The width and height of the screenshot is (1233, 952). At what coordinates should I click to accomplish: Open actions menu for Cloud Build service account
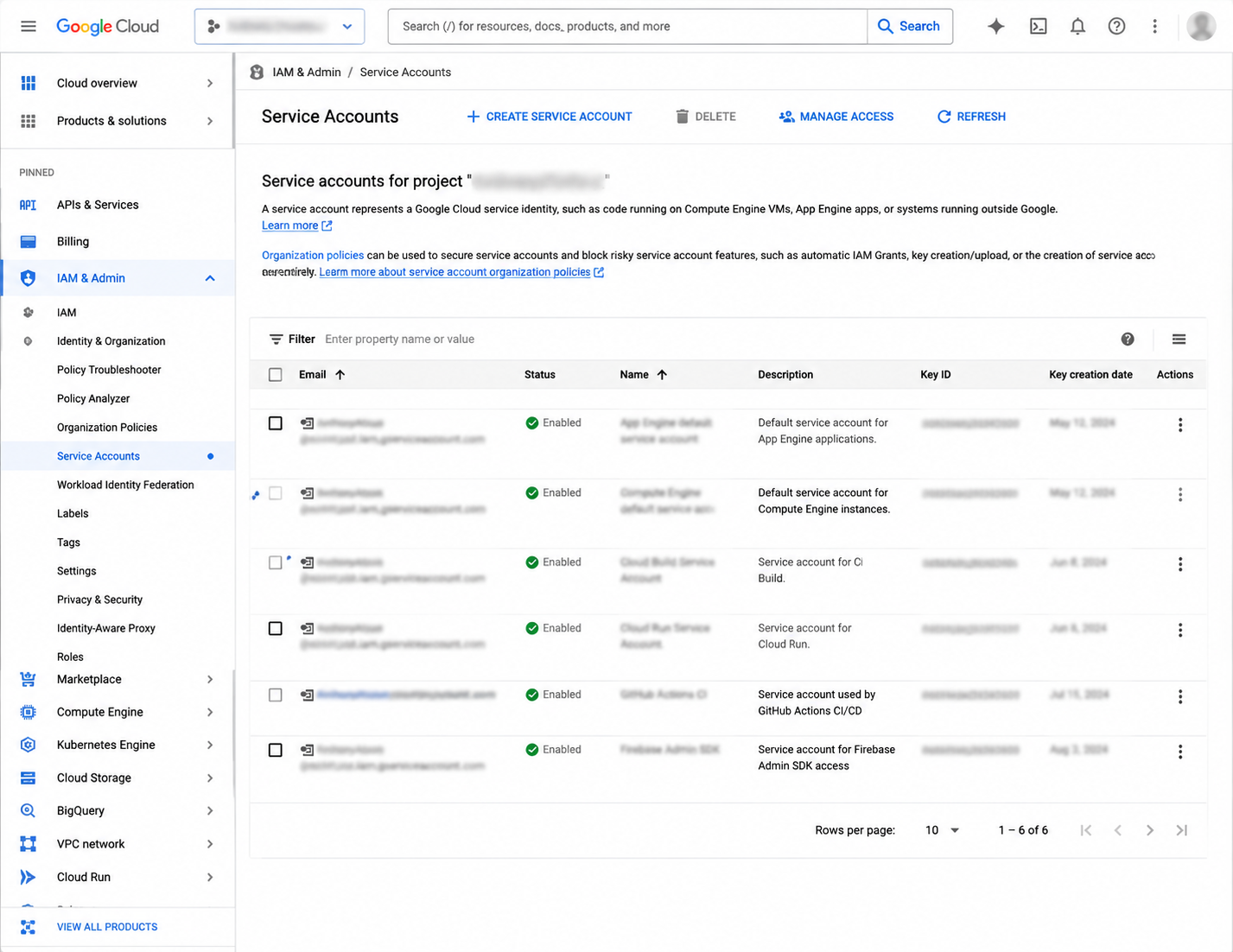point(1180,564)
